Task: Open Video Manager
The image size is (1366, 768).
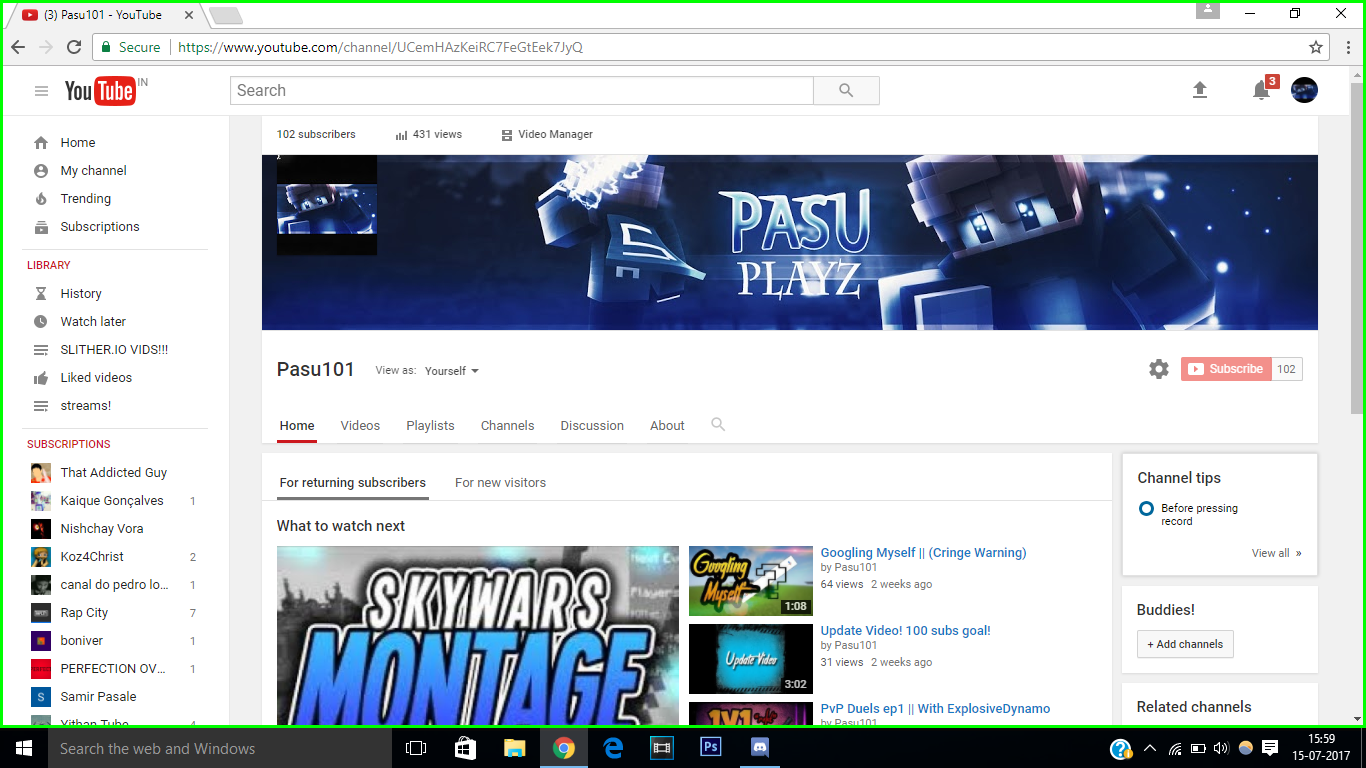Action: 547,134
